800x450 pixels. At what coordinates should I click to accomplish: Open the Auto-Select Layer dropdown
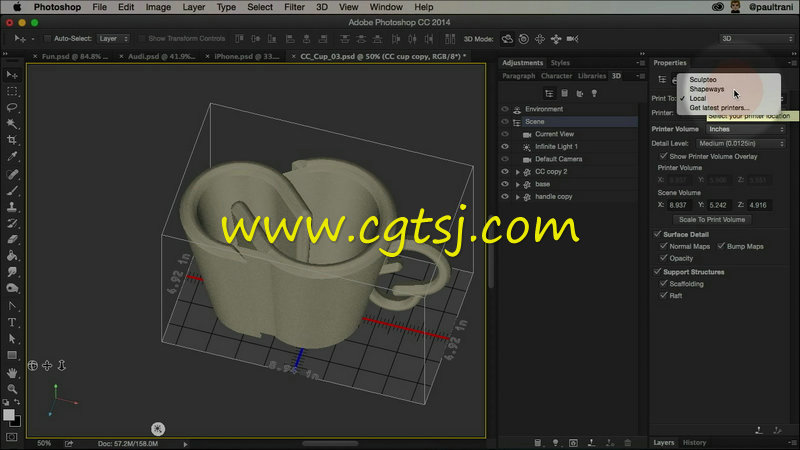(x=113, y=39)
